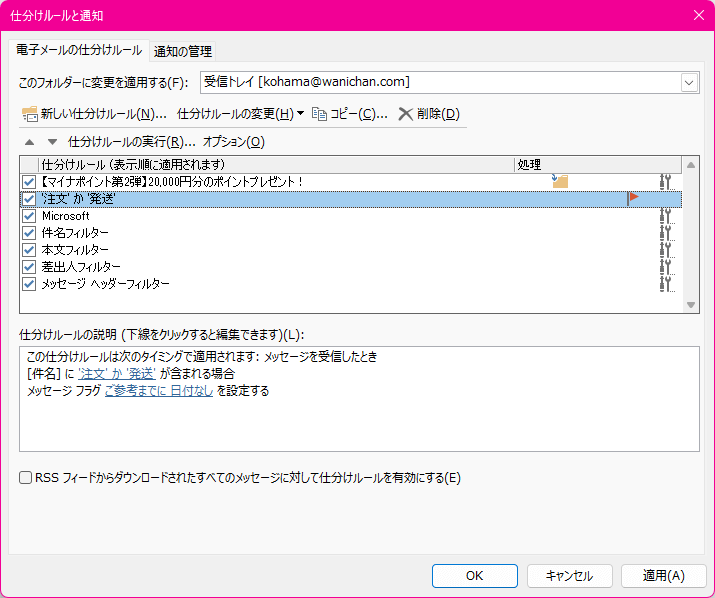Toggle the 本文フィルター rule checkbox
Screen dimensions: 715x598
point(29,250)
